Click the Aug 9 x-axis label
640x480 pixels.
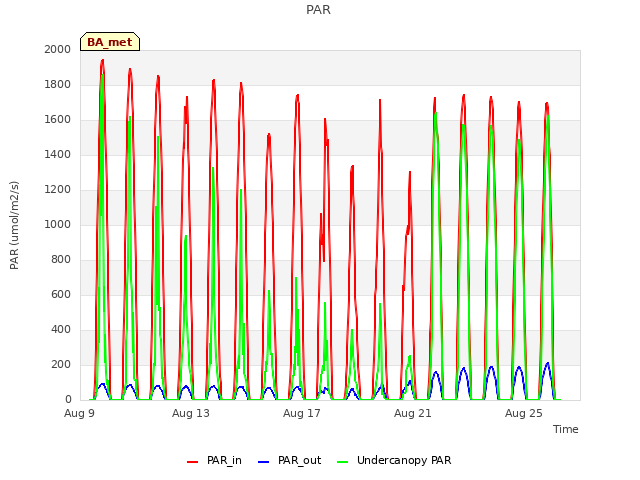pyautogui.click(x=79, y=413)
